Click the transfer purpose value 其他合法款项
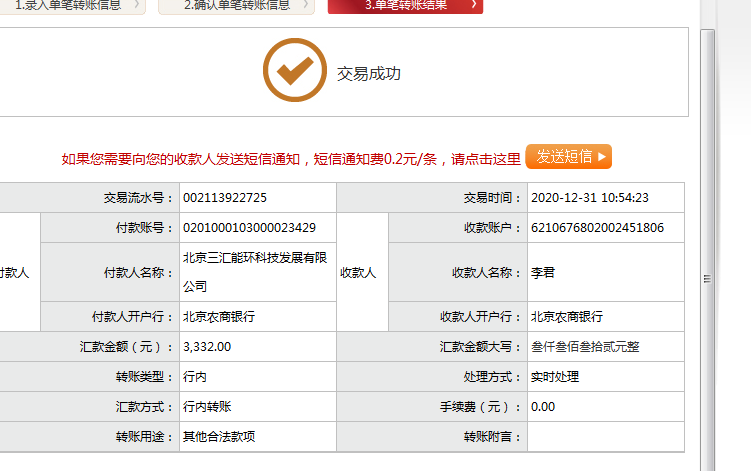The width and height of the screenshot is (751, 471). (x=219, y=437)
